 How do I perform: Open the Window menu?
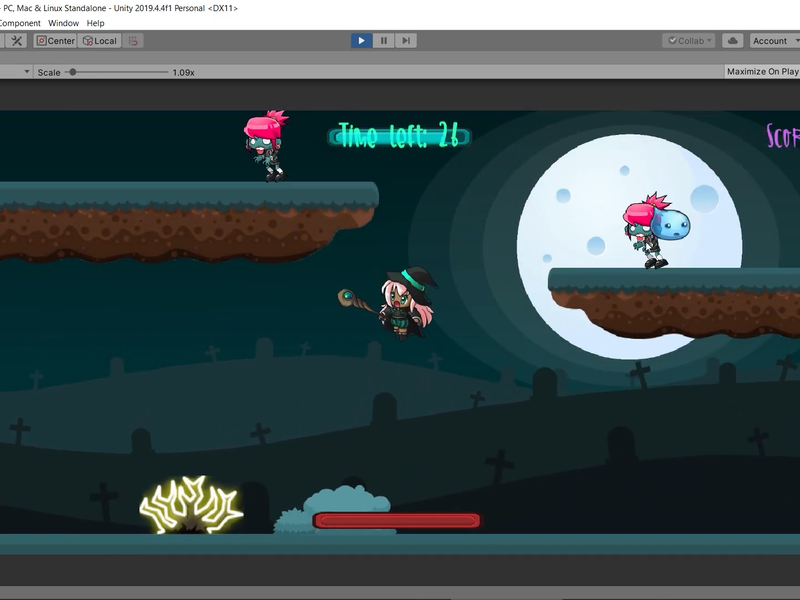pyautogui.click(x=64, y=23)
